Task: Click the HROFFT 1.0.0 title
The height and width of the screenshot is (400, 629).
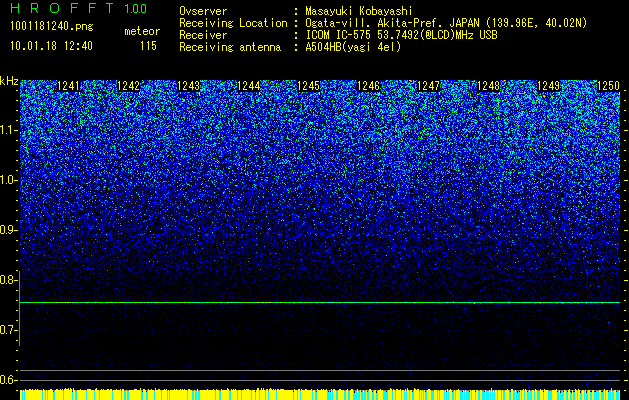Action: (x=79, y=8)
